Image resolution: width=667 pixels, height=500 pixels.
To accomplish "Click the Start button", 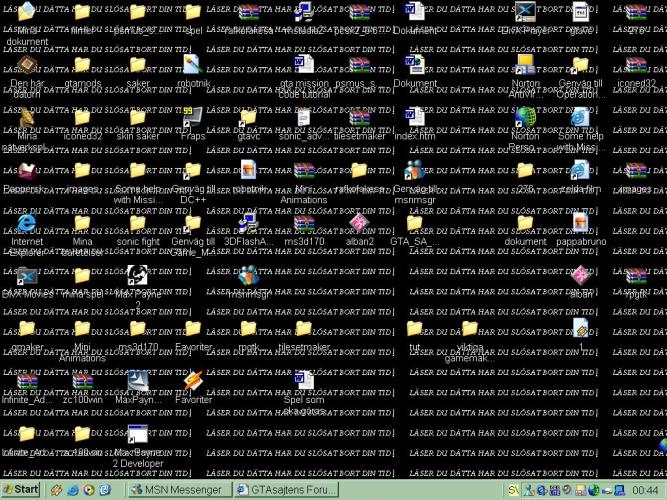I will [21, 490].
